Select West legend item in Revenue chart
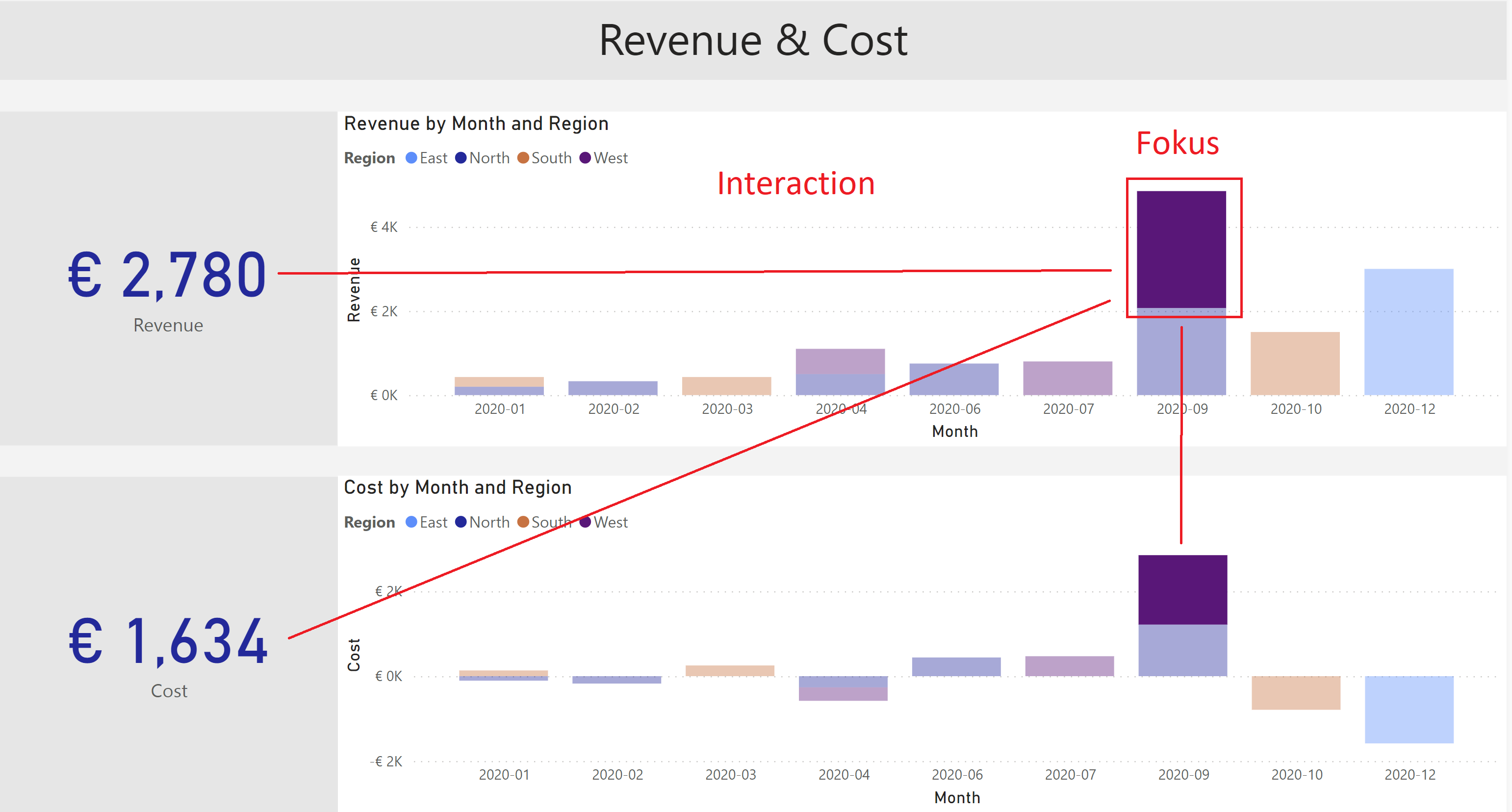 610,158
